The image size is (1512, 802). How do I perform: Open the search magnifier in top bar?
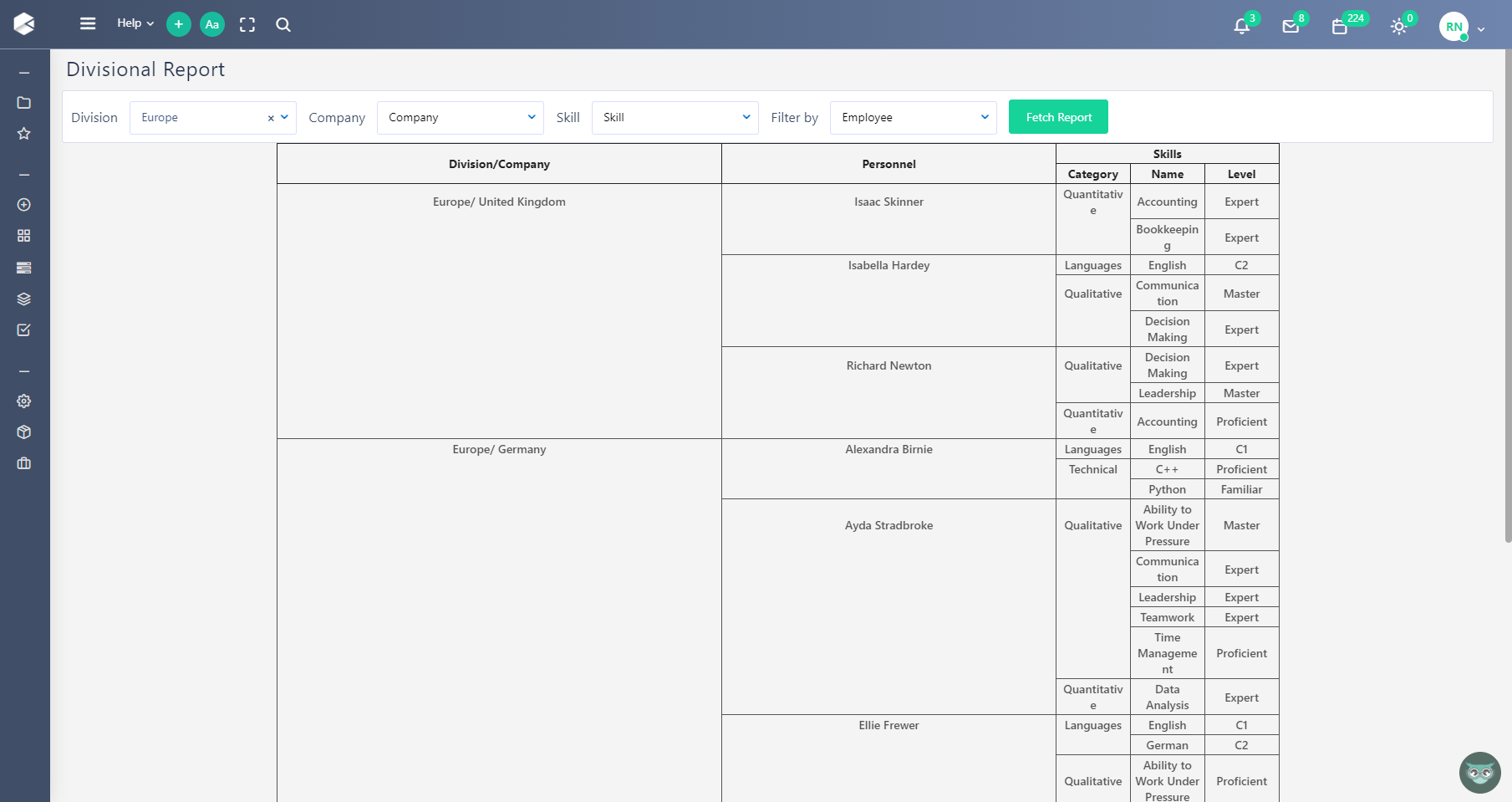pyautogui.click(x=283, y=25)
